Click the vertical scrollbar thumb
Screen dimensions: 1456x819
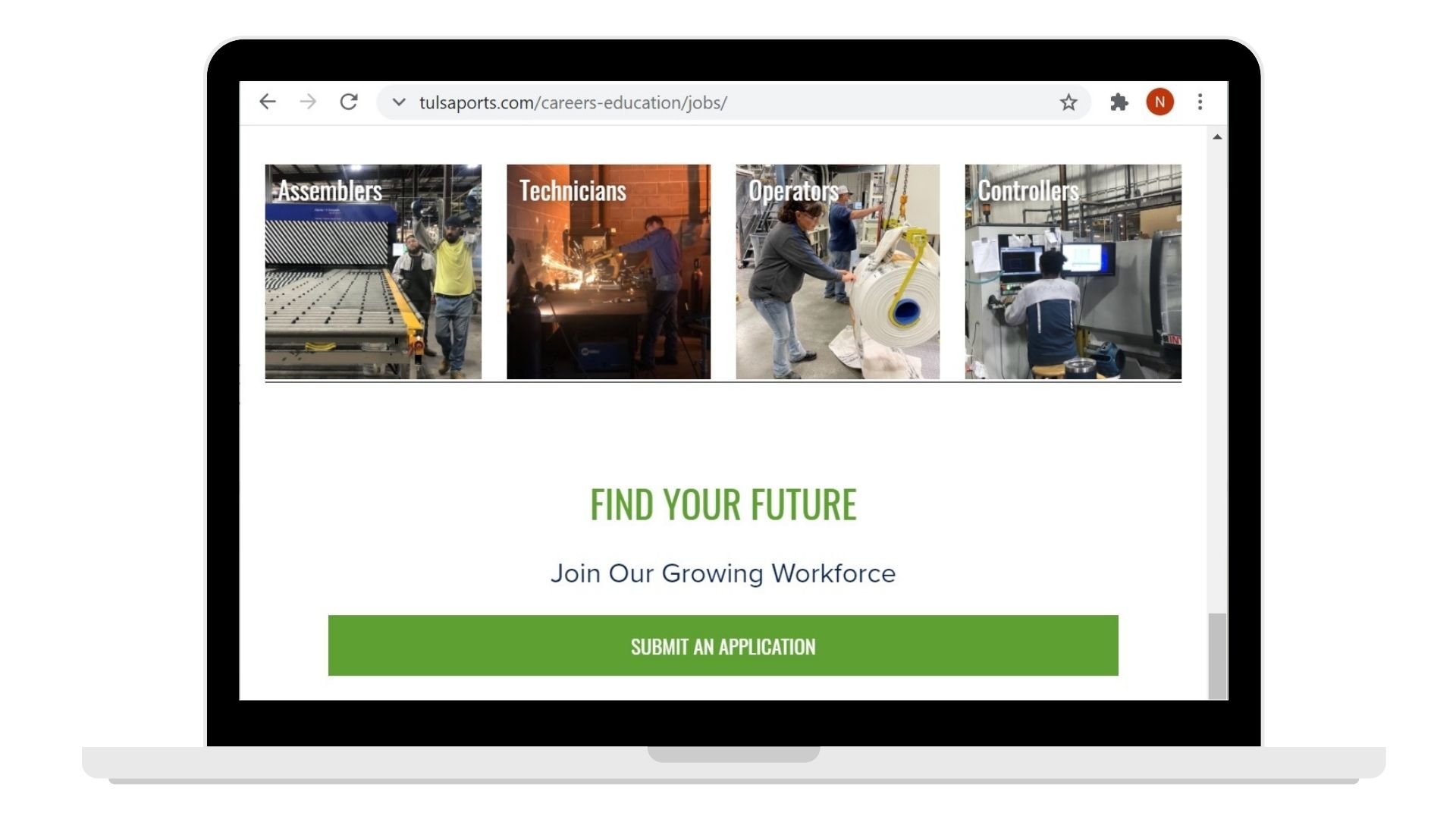pos(1217,656)
